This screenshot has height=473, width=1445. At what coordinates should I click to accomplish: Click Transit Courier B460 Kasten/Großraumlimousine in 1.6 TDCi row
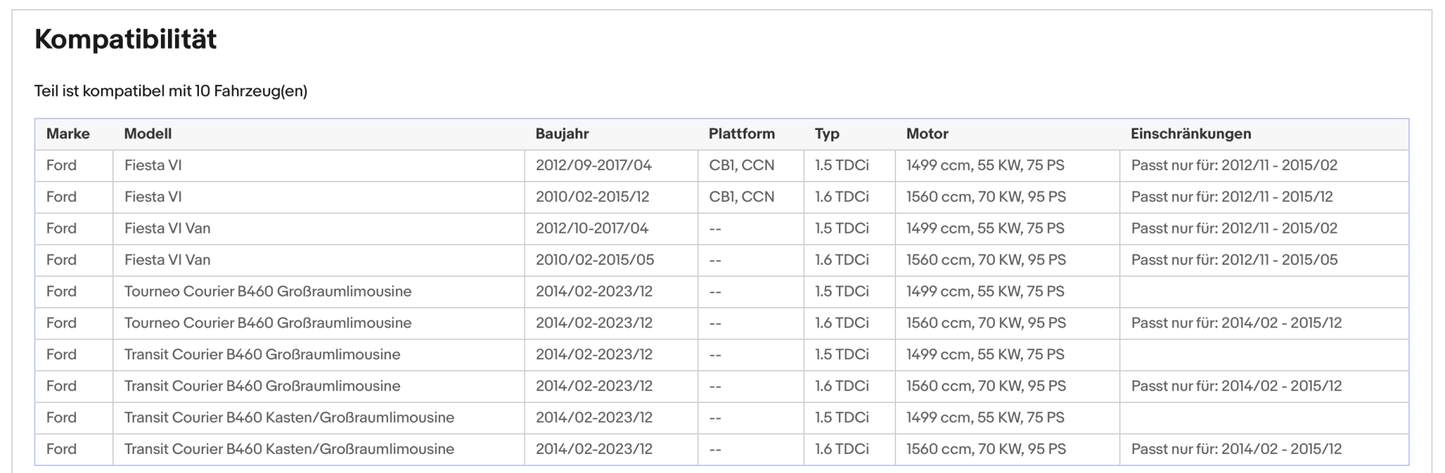289,449
